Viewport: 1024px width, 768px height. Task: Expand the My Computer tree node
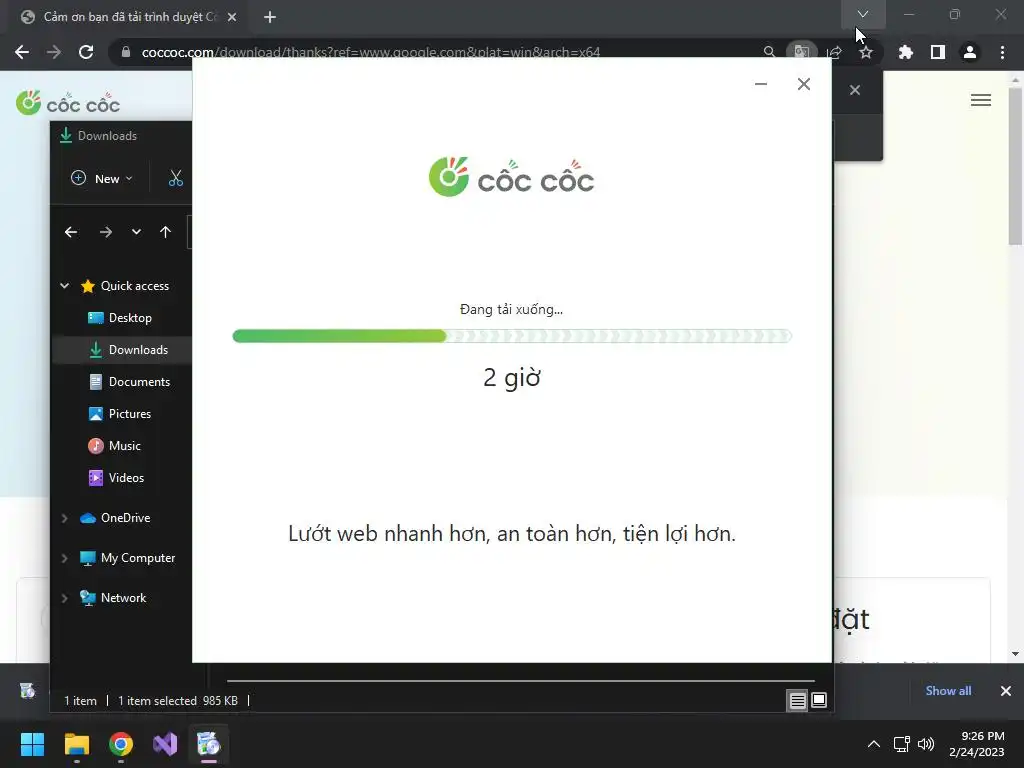click(x=65, y=558)
